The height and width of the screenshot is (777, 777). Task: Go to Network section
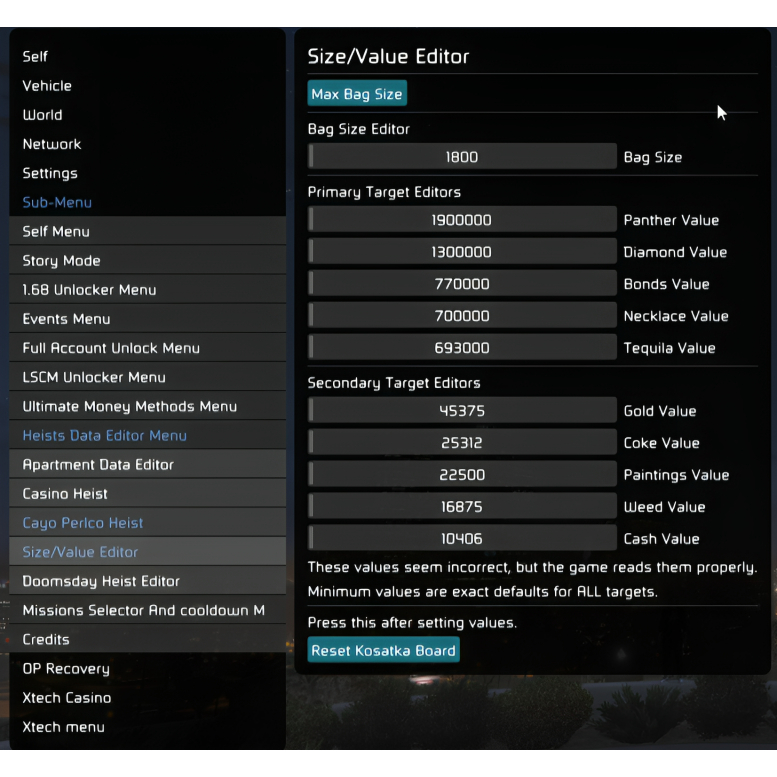tap(52, 144)
